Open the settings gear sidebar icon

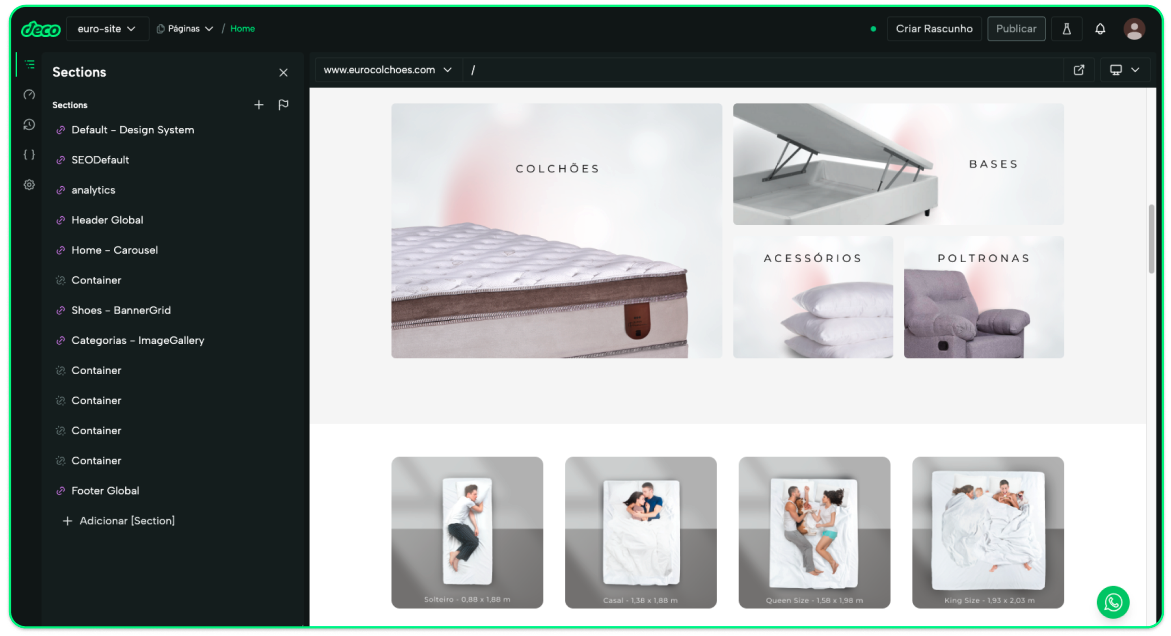[29, 184]
